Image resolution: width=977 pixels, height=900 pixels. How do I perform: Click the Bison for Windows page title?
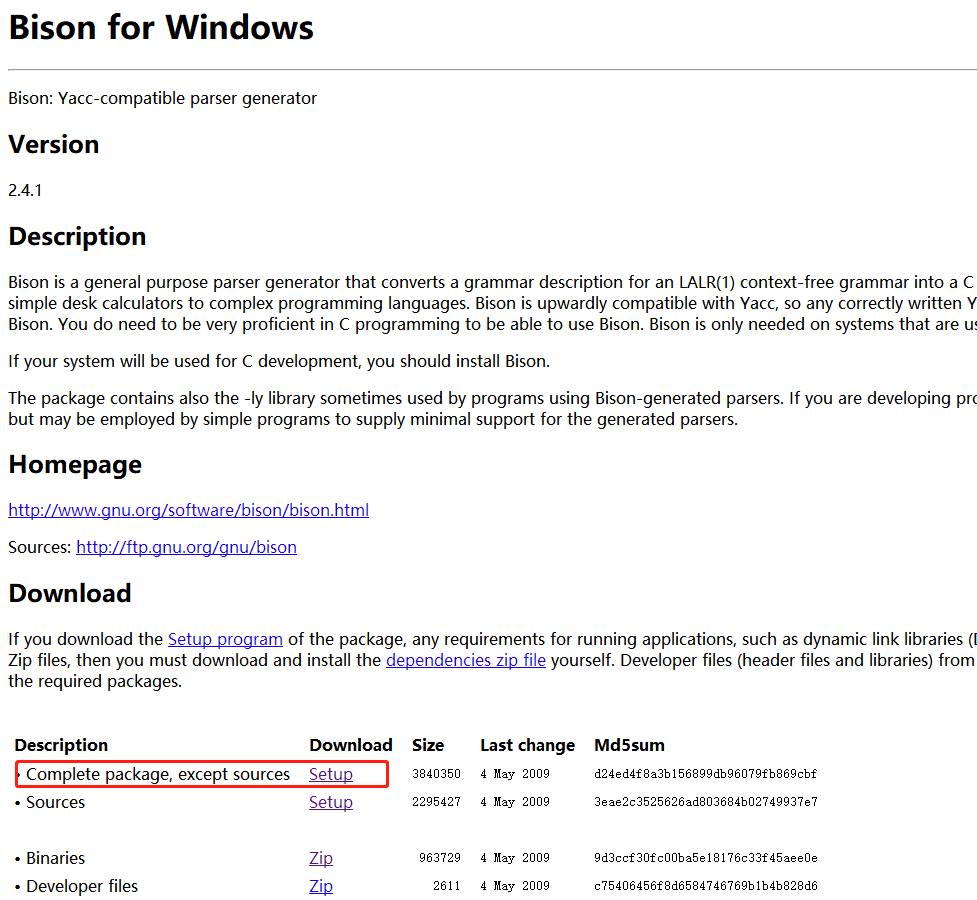pyautogui.click(x=160, y=27)
